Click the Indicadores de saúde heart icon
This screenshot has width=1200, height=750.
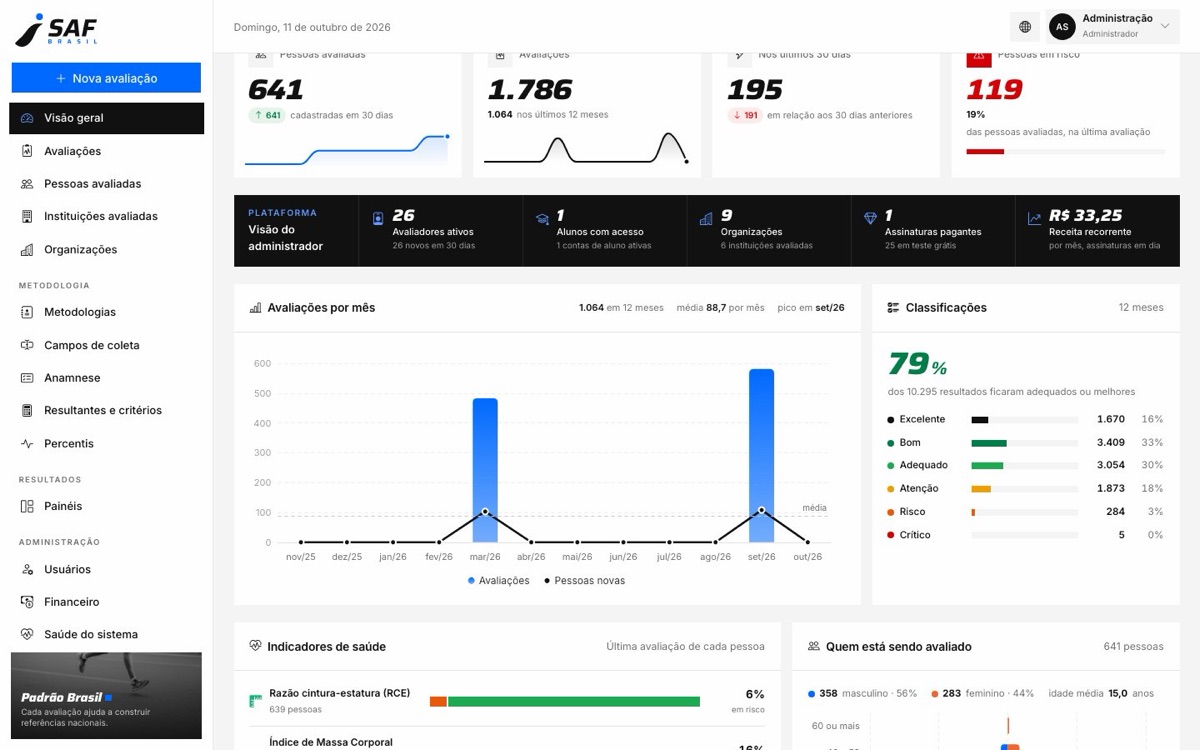(x=255, y=646)
